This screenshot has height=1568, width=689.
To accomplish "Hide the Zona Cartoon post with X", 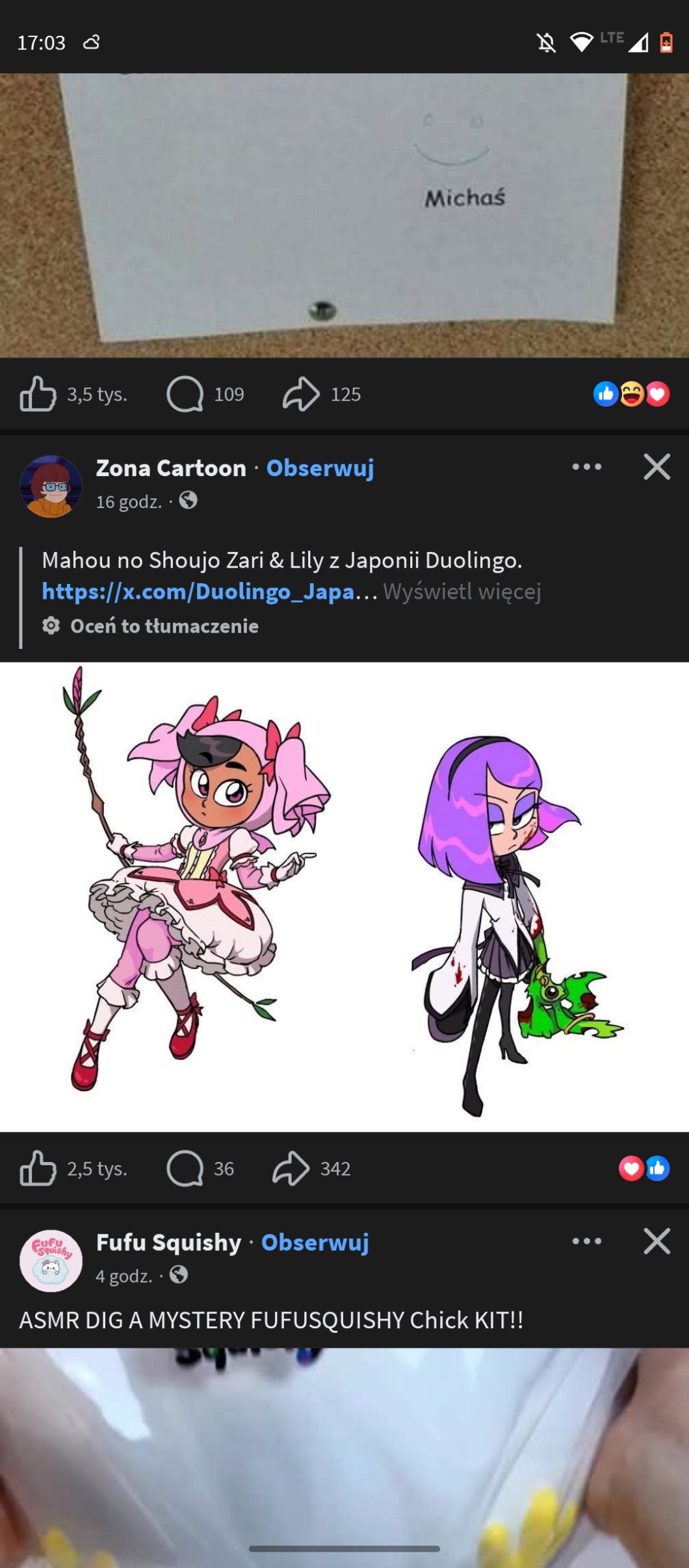I will [x=657, y=467].
